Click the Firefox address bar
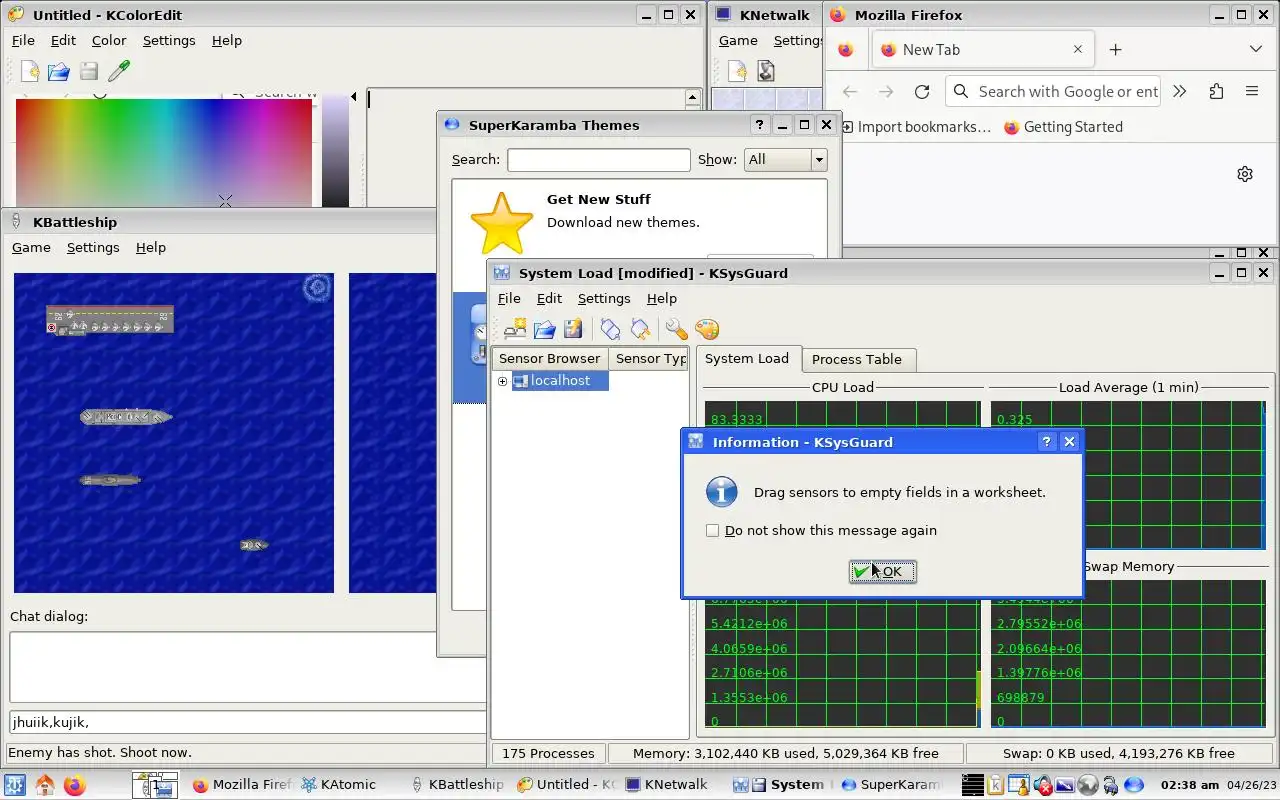Image resolution: width=1280 pixels, height=800 pixels. coord(1051,91)
